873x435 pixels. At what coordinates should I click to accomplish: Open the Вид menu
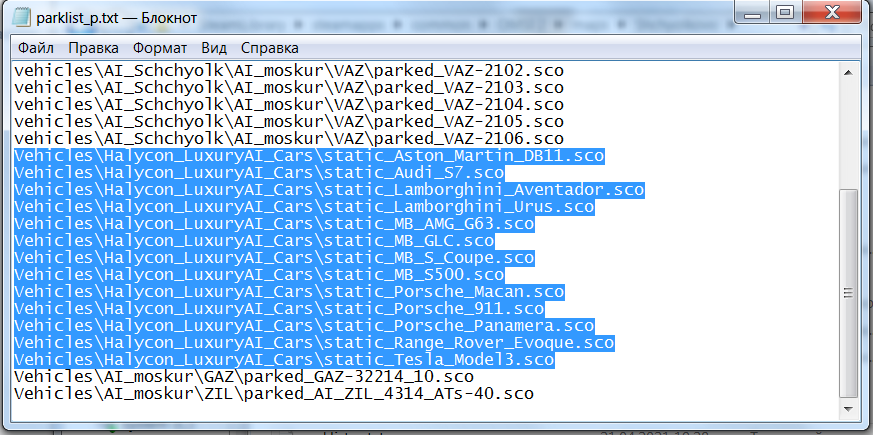coord(214,48)
